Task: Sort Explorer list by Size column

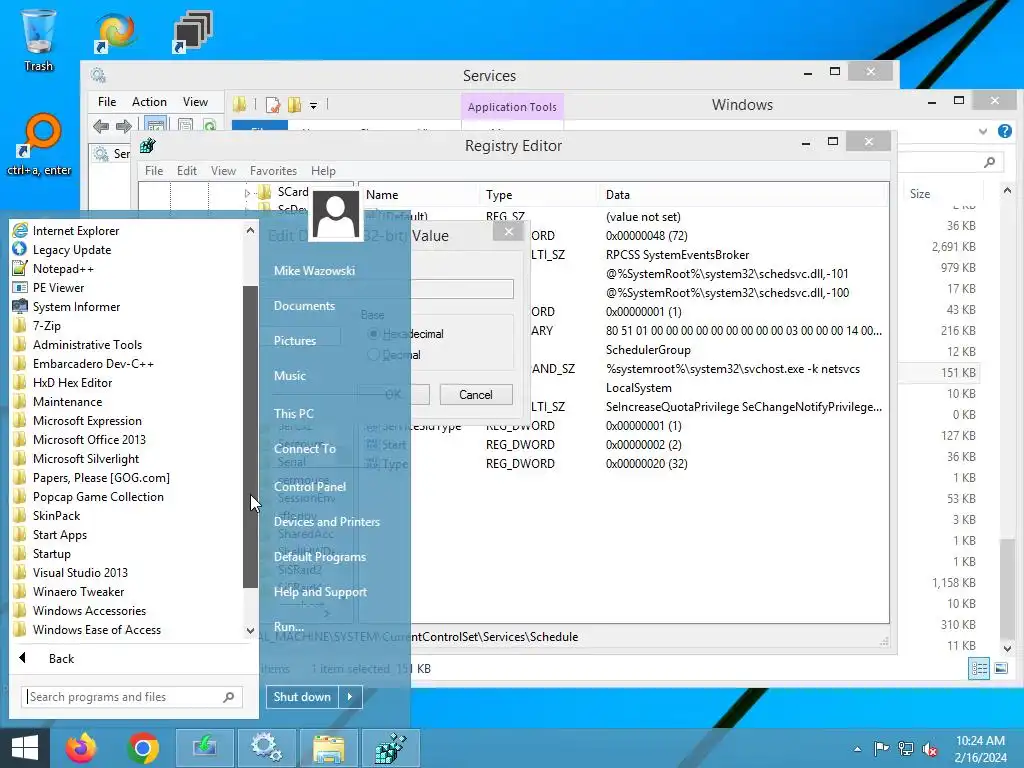Action: coord(920,193)
